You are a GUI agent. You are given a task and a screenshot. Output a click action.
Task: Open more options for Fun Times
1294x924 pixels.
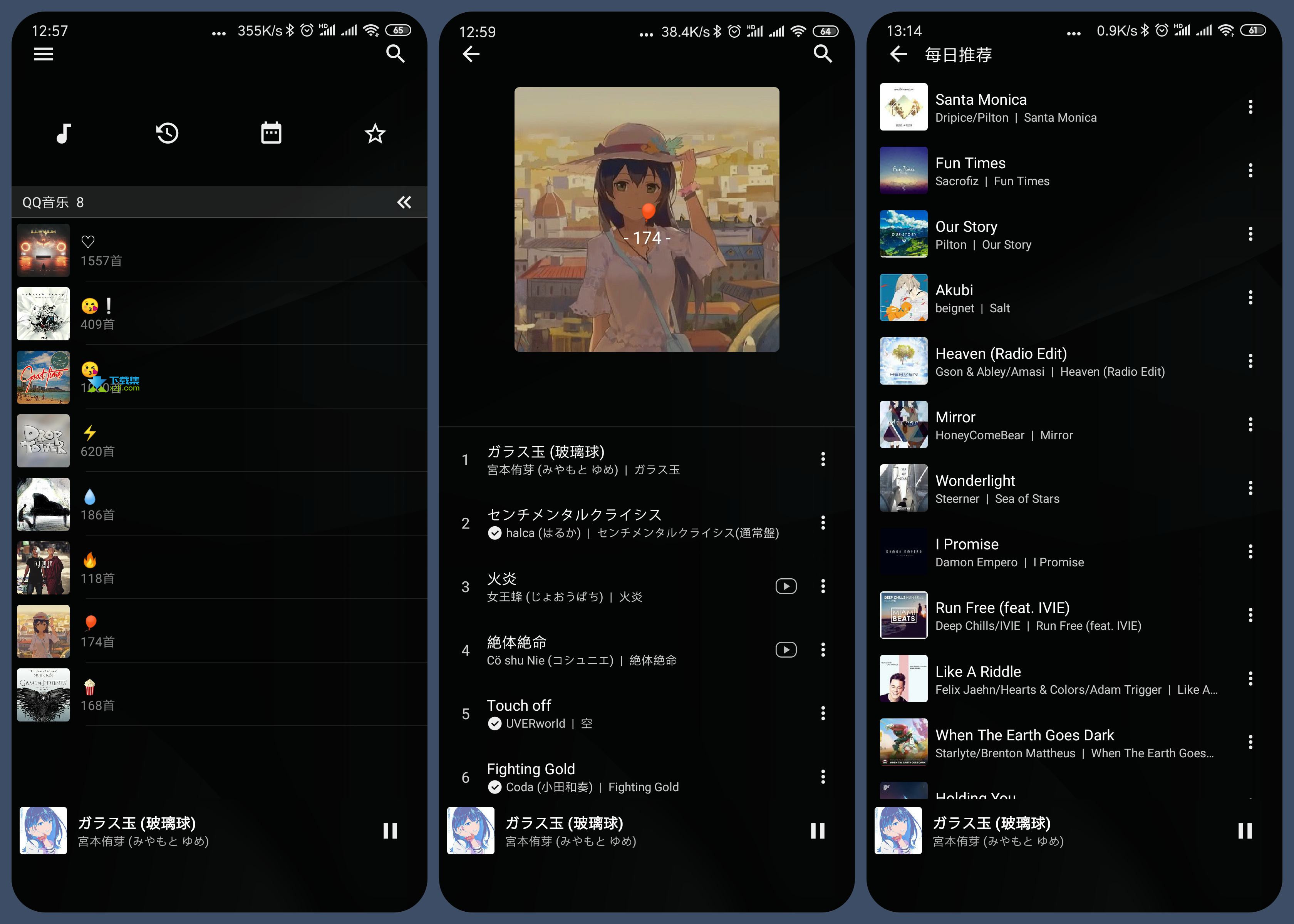point(1250,171)
